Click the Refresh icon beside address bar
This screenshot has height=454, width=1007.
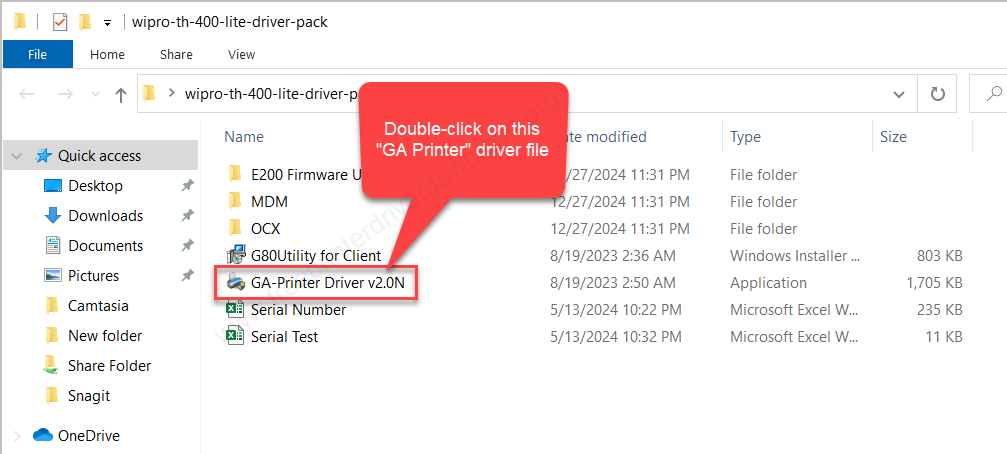click(x=938, y=94)
